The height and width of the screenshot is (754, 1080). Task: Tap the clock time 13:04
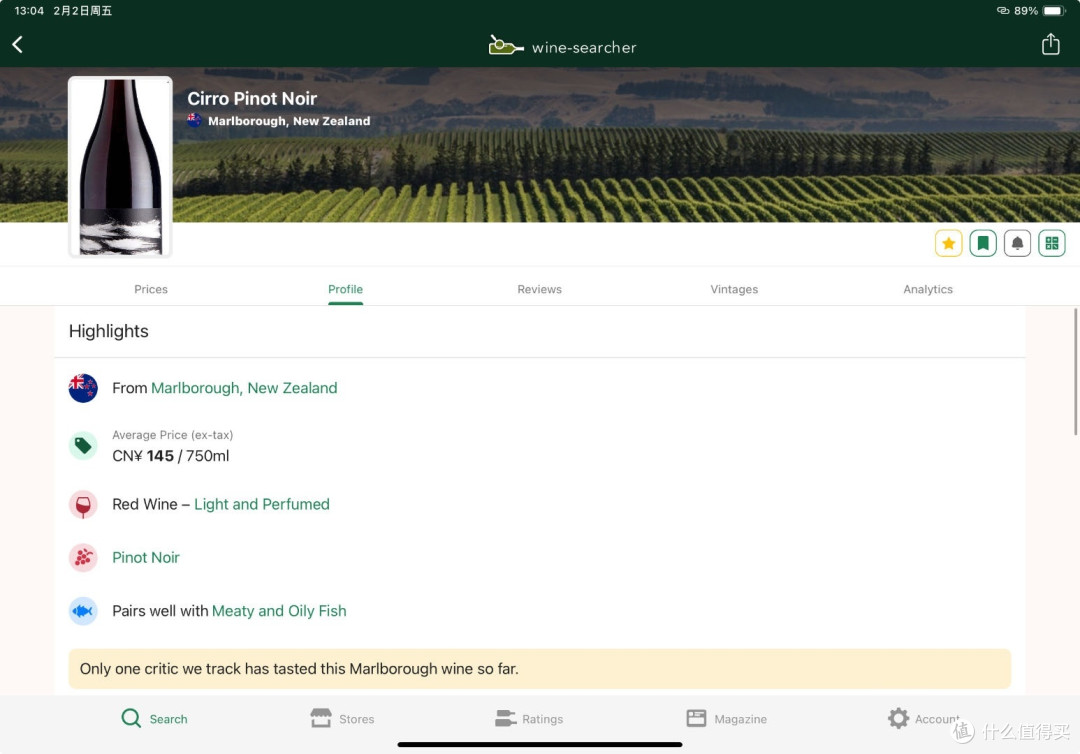[x=29, y=10]
